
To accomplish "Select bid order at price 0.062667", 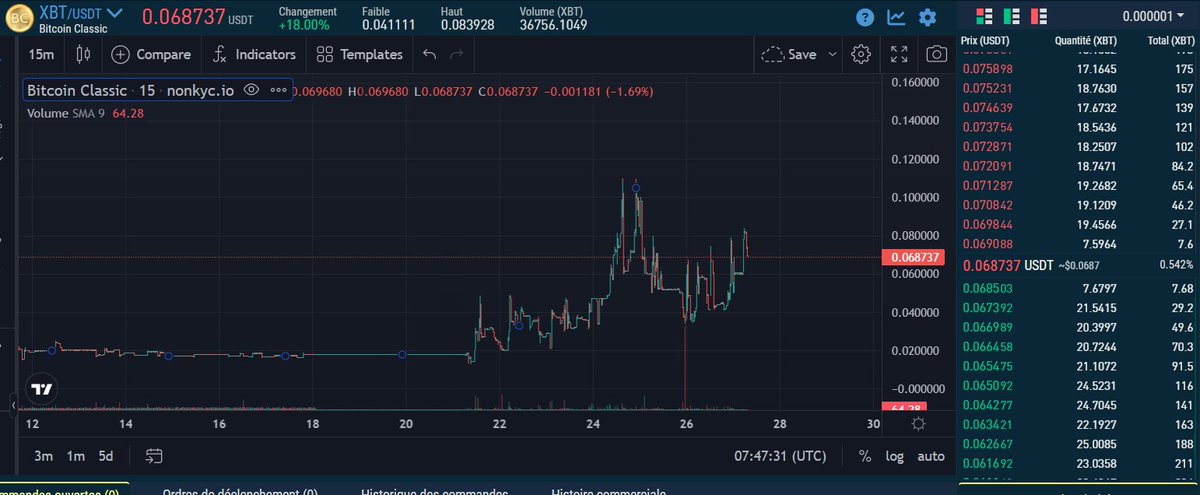I will pos(1078,444).
